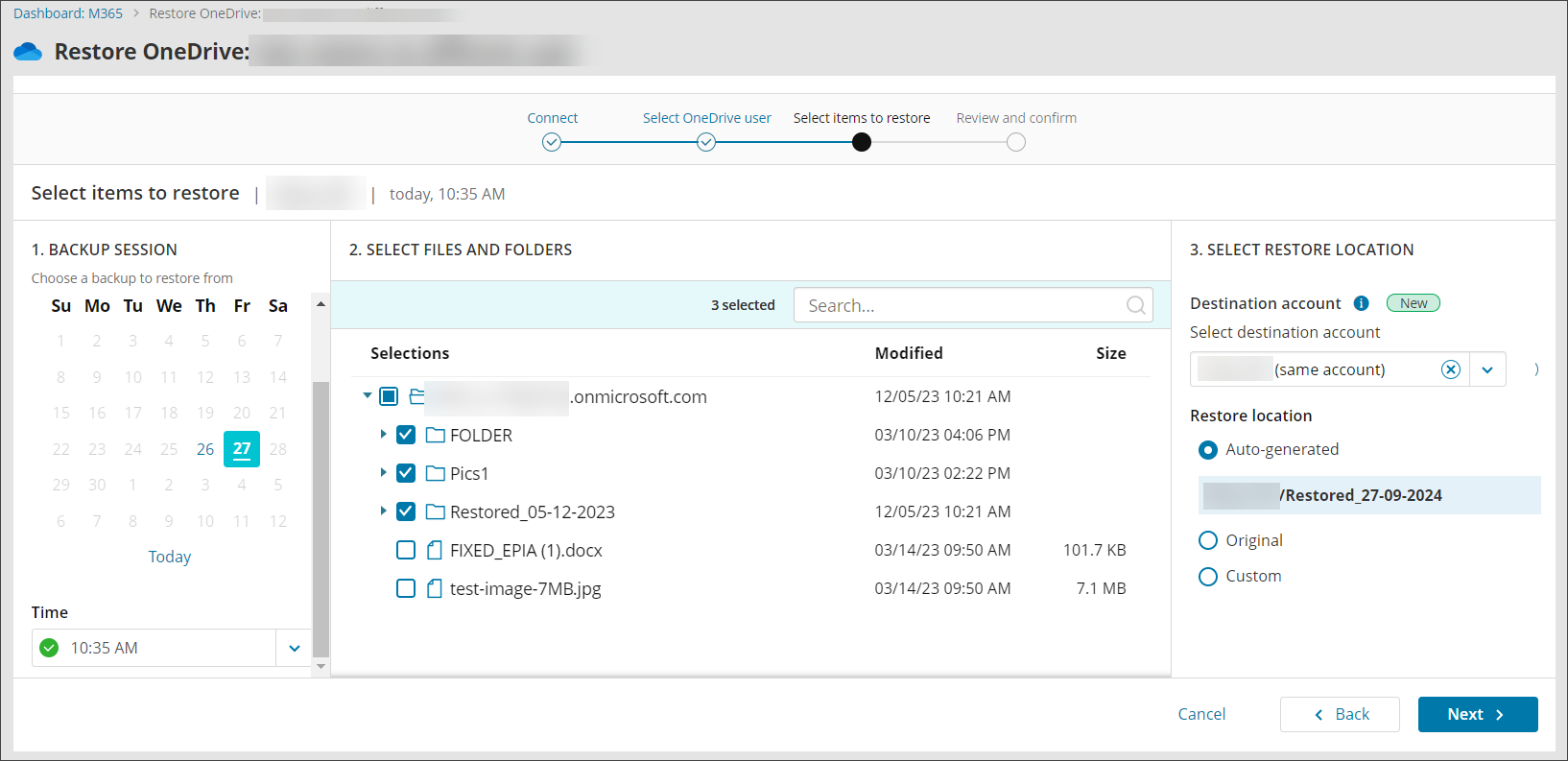This screenshot has width=1568, height=761.
Task: Click the search magnifier icon
Action: tap(1135, 305)
